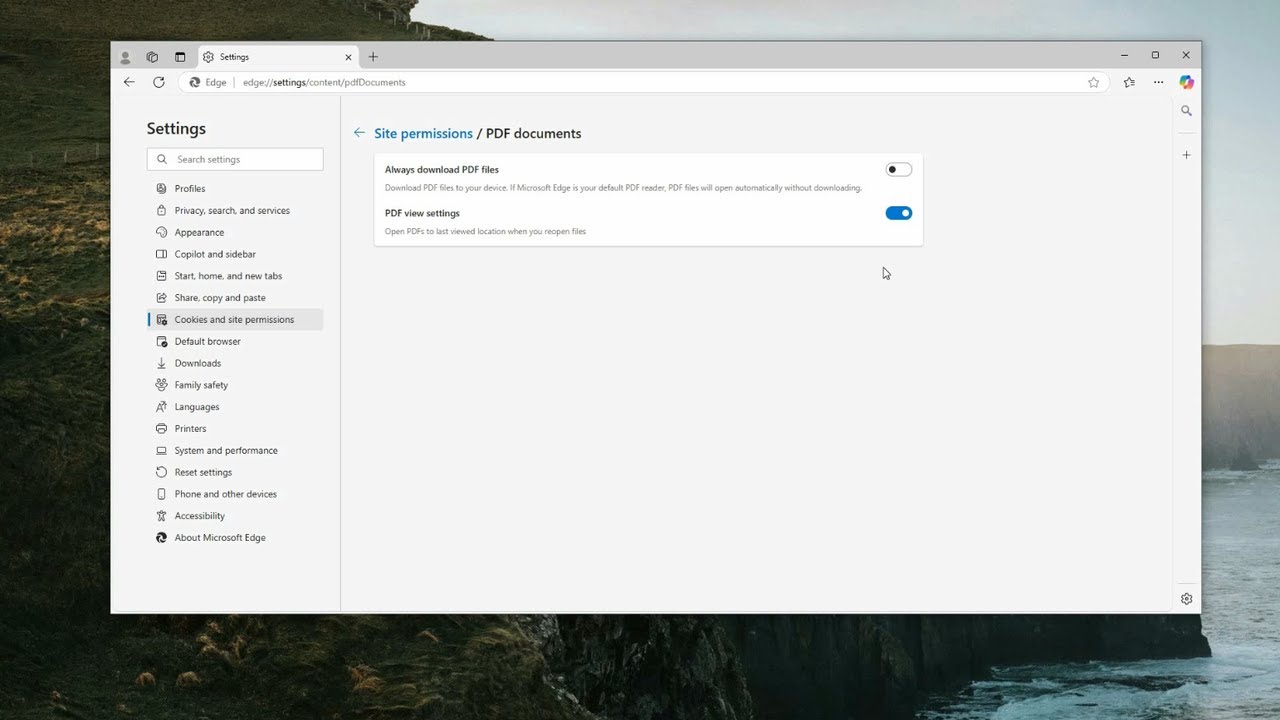This screenshot has width=1280, height=720.
Task: Click the Edge site info badge in address bar
Action: [x=208, y=82]
